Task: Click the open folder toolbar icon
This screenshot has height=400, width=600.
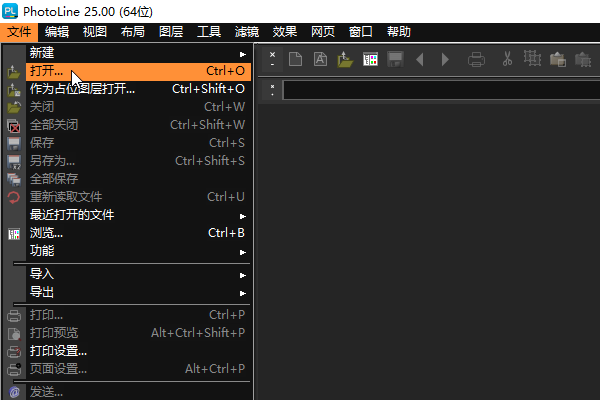Action: pyautogui.click(x=346, y=59)
